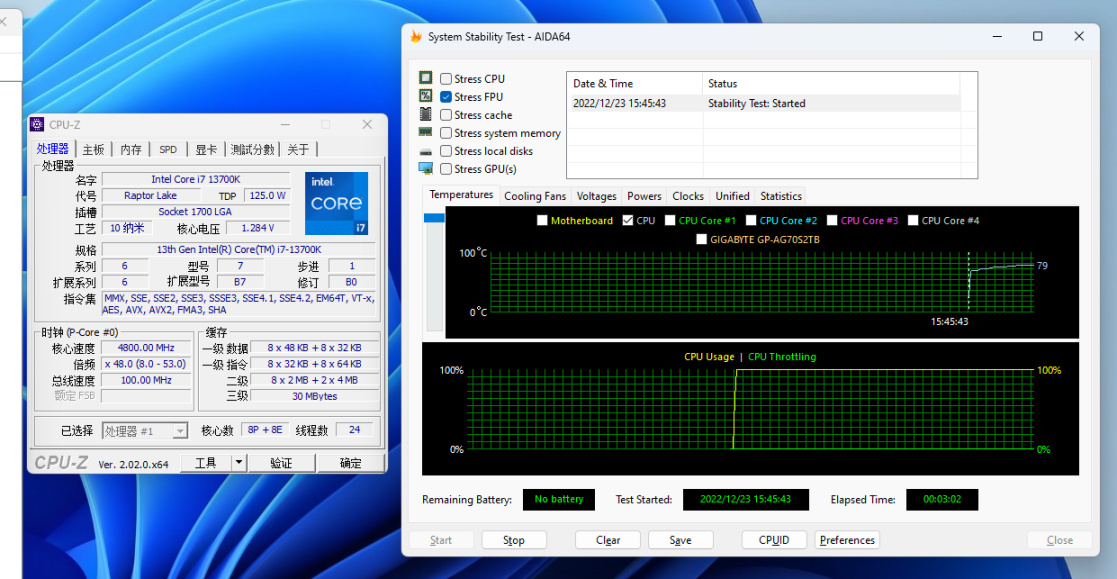Click the Stress CPU chip icon

[425, 78]
